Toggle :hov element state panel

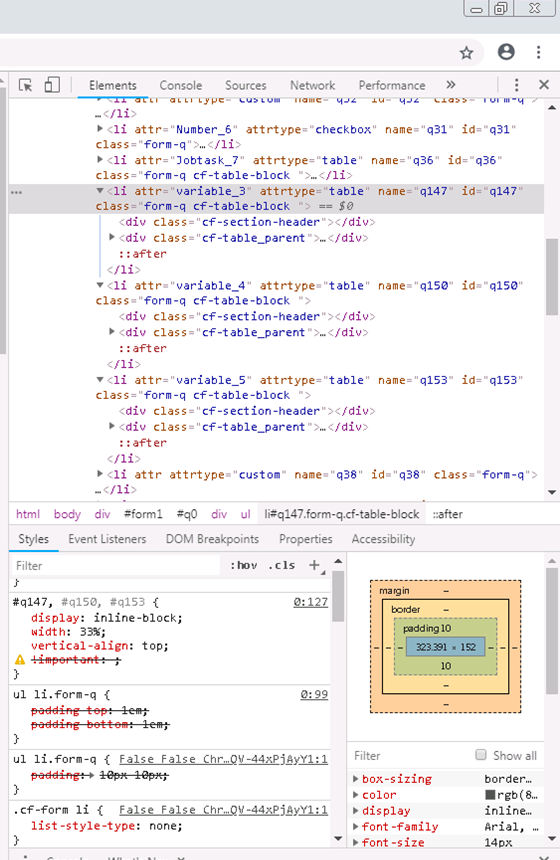pos(244,565)
